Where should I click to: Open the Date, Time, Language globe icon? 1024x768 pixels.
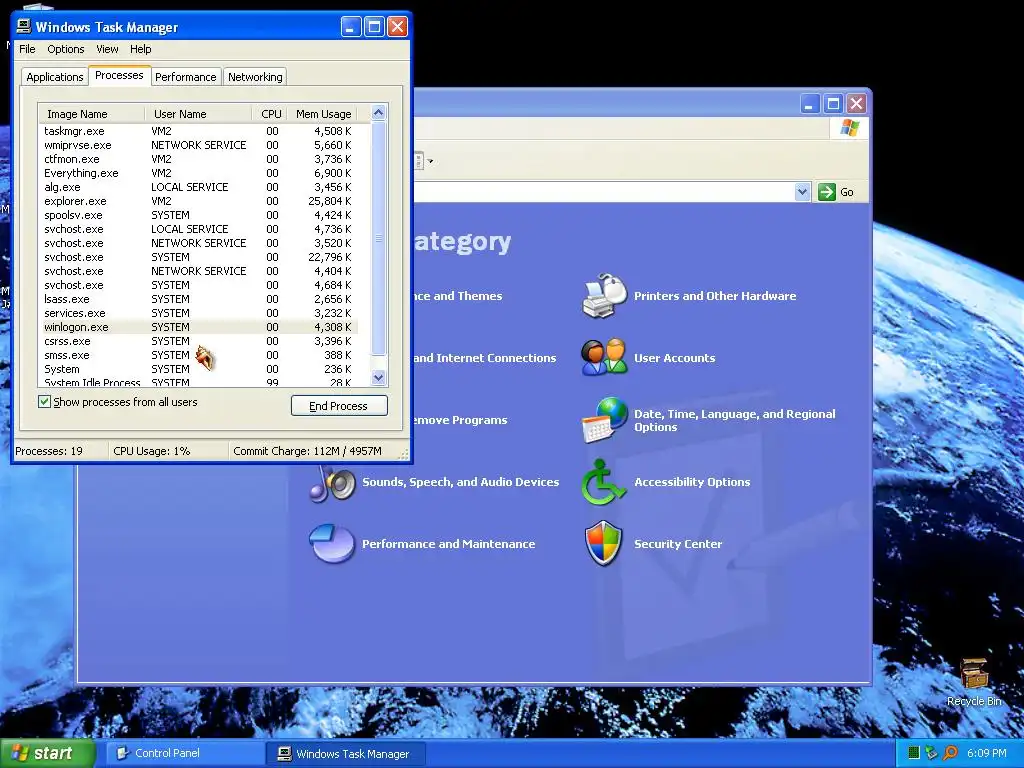click(x=604, y=420)
